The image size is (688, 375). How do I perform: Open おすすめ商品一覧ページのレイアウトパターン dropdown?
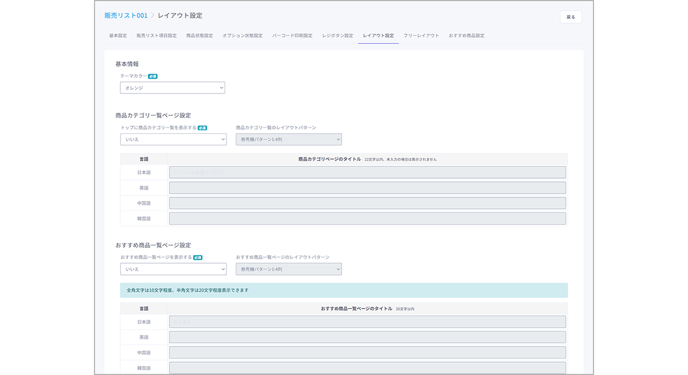coord(289,269)
